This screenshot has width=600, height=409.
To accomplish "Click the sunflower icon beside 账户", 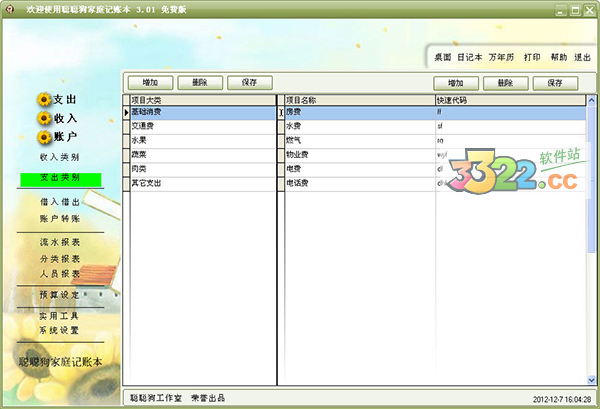I will [x=44, y=137].
